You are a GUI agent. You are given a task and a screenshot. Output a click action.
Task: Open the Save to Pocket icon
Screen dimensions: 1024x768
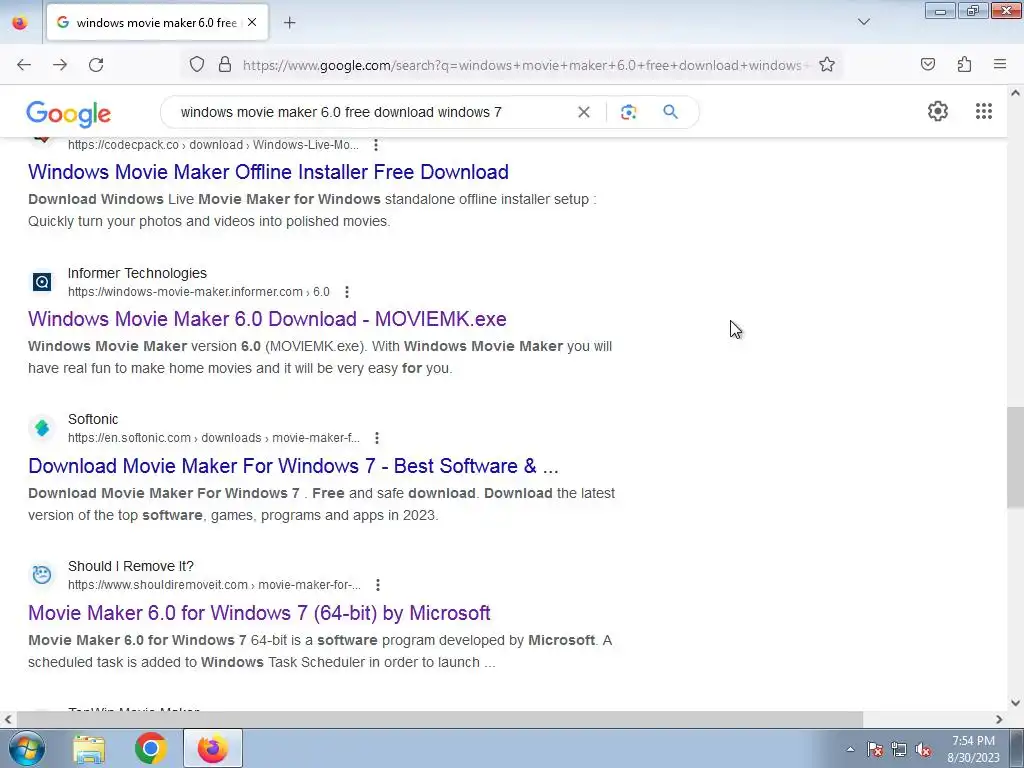pyautogui.click(x=928, y=65)
